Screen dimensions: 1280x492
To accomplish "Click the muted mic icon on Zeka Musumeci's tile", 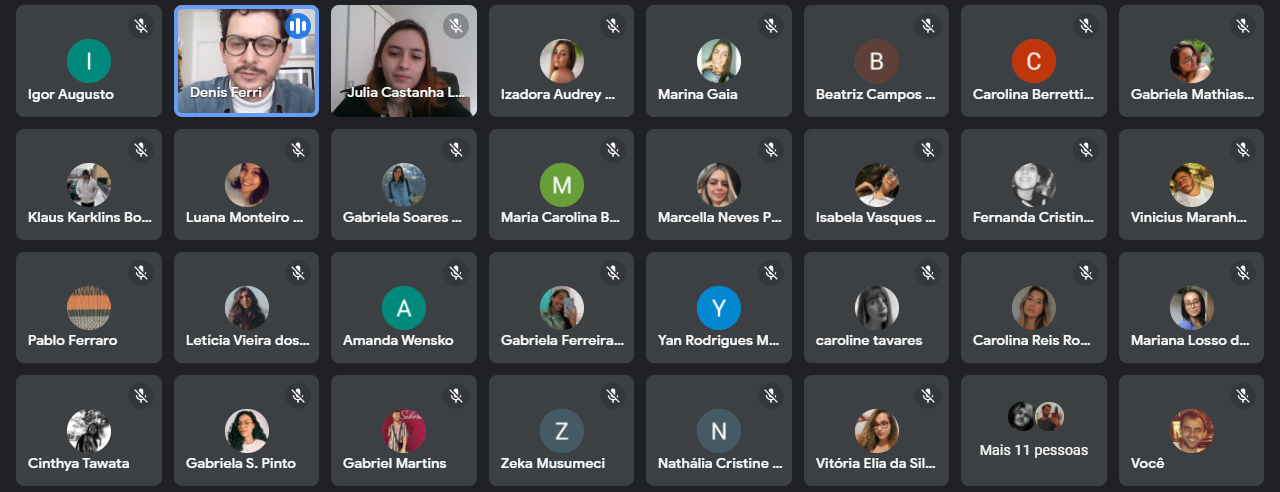I will 613,396.
